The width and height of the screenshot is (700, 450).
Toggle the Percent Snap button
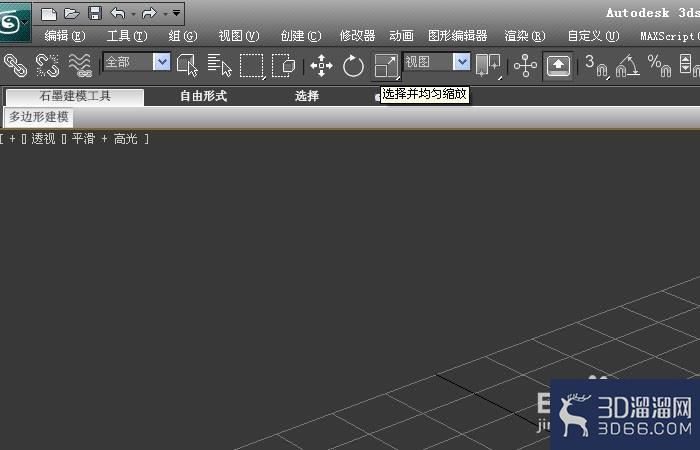[659, 66]
